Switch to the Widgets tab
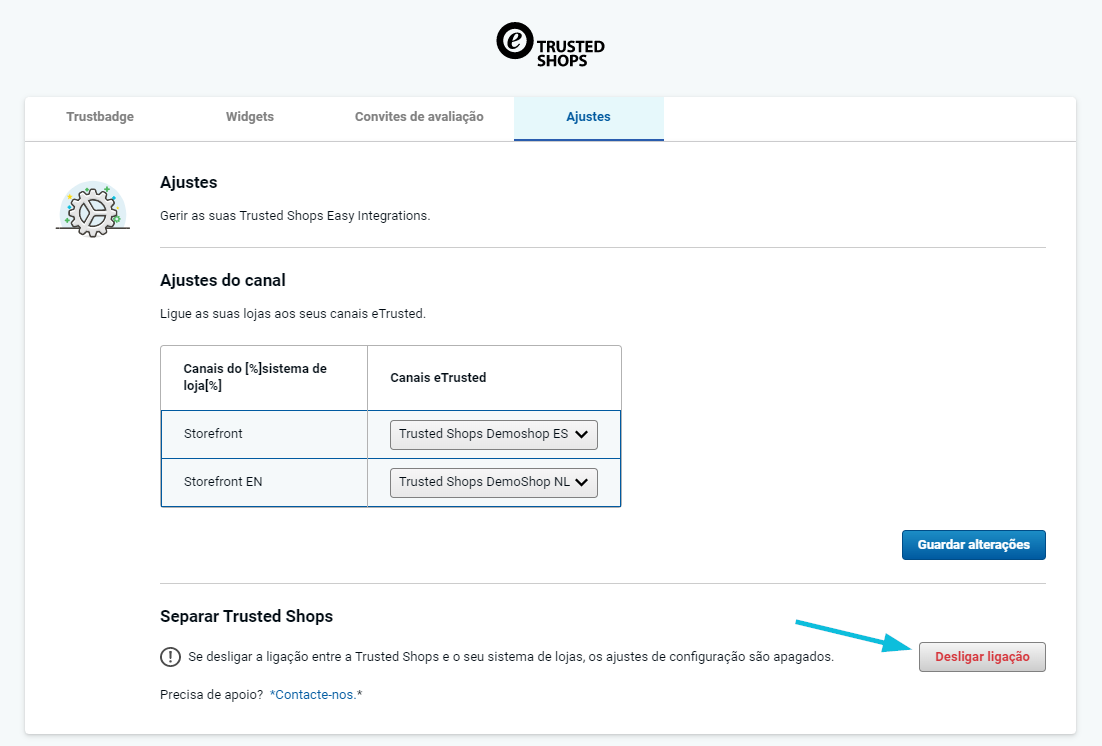 coord(249,117)
